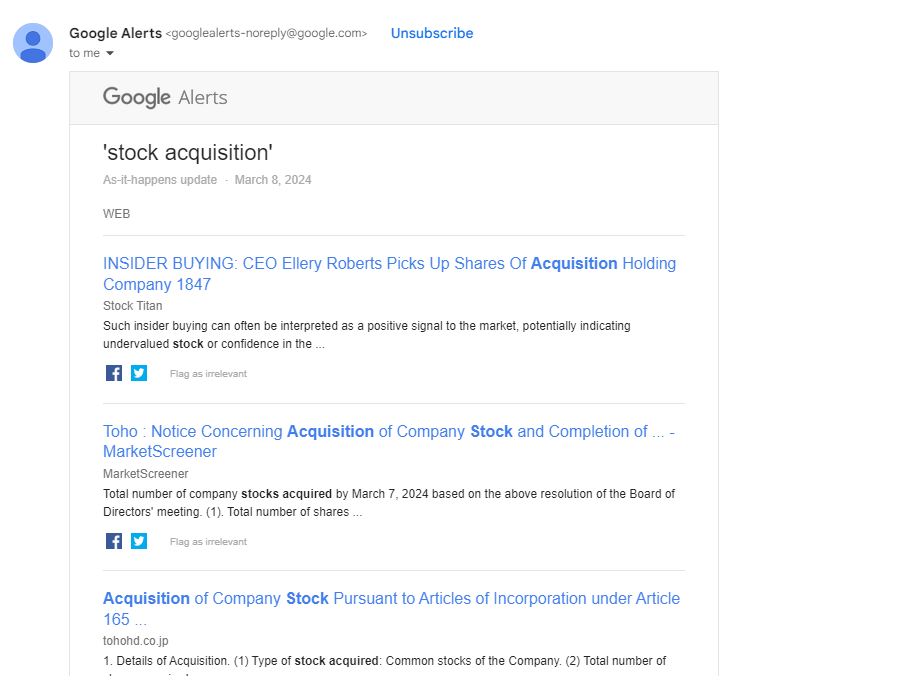Click the 'Such insider buying' snippet text
900x676 pixels.
click(x=367, y=335)
